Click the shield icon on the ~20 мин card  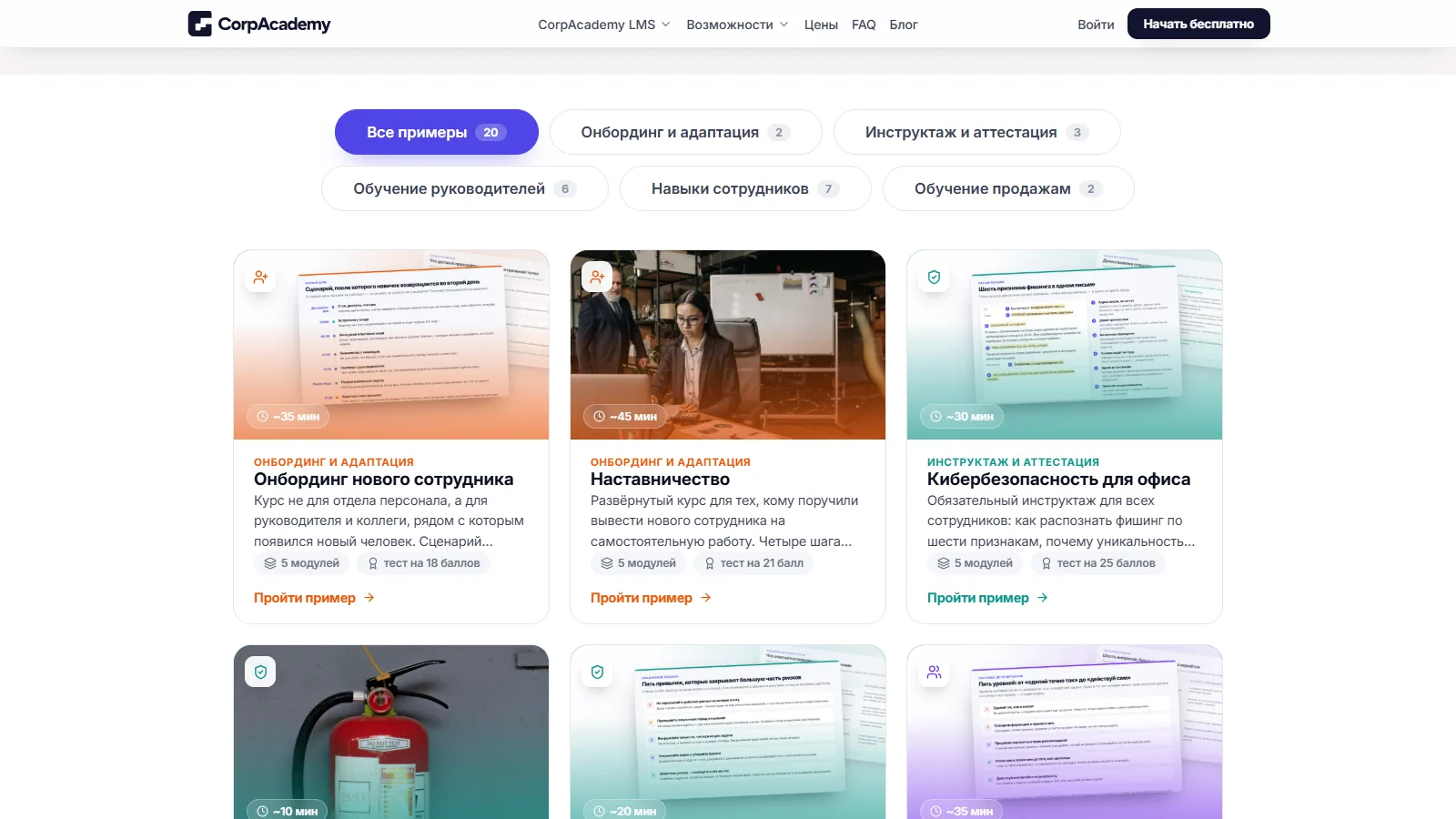click(x=598, y=672)
